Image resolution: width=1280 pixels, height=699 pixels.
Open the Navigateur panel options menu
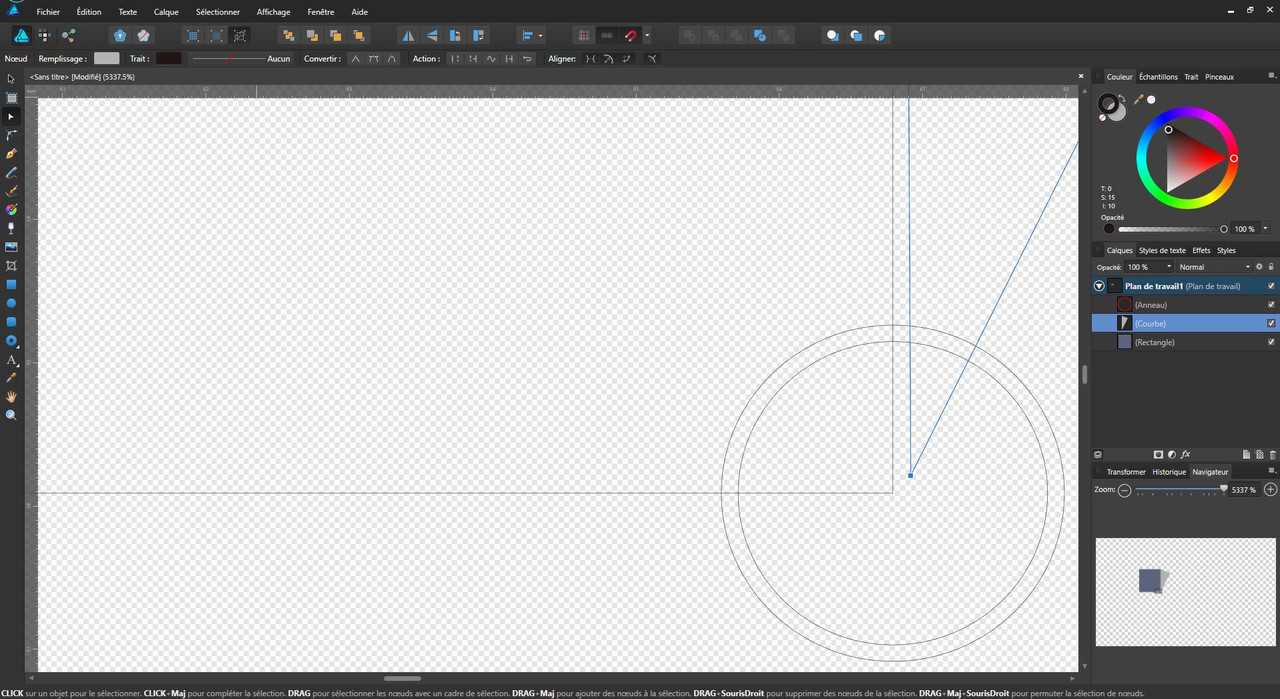click(x=1272, y=471)
